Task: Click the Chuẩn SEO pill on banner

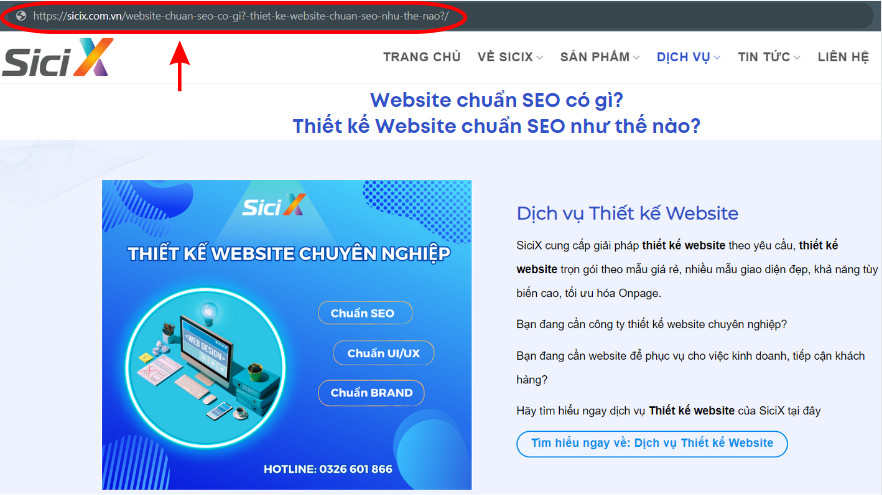Action: pyautogui.click(x=365, y=313)
